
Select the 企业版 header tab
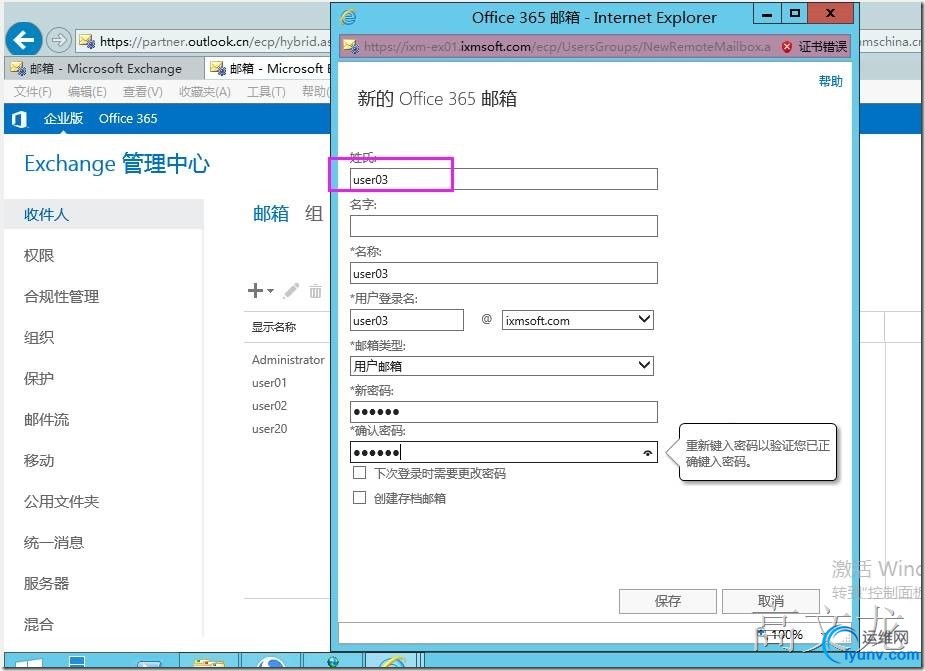(63, 118)
